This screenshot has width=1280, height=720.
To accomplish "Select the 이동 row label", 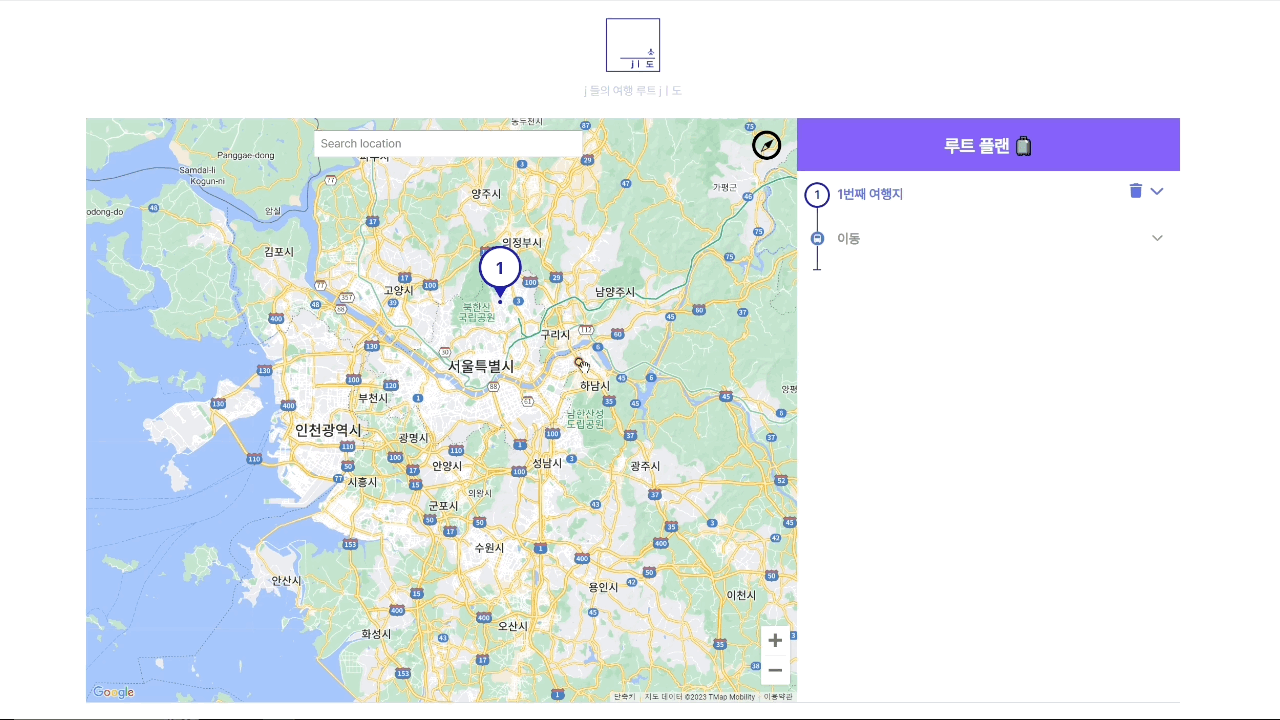I will click(848, 238).
